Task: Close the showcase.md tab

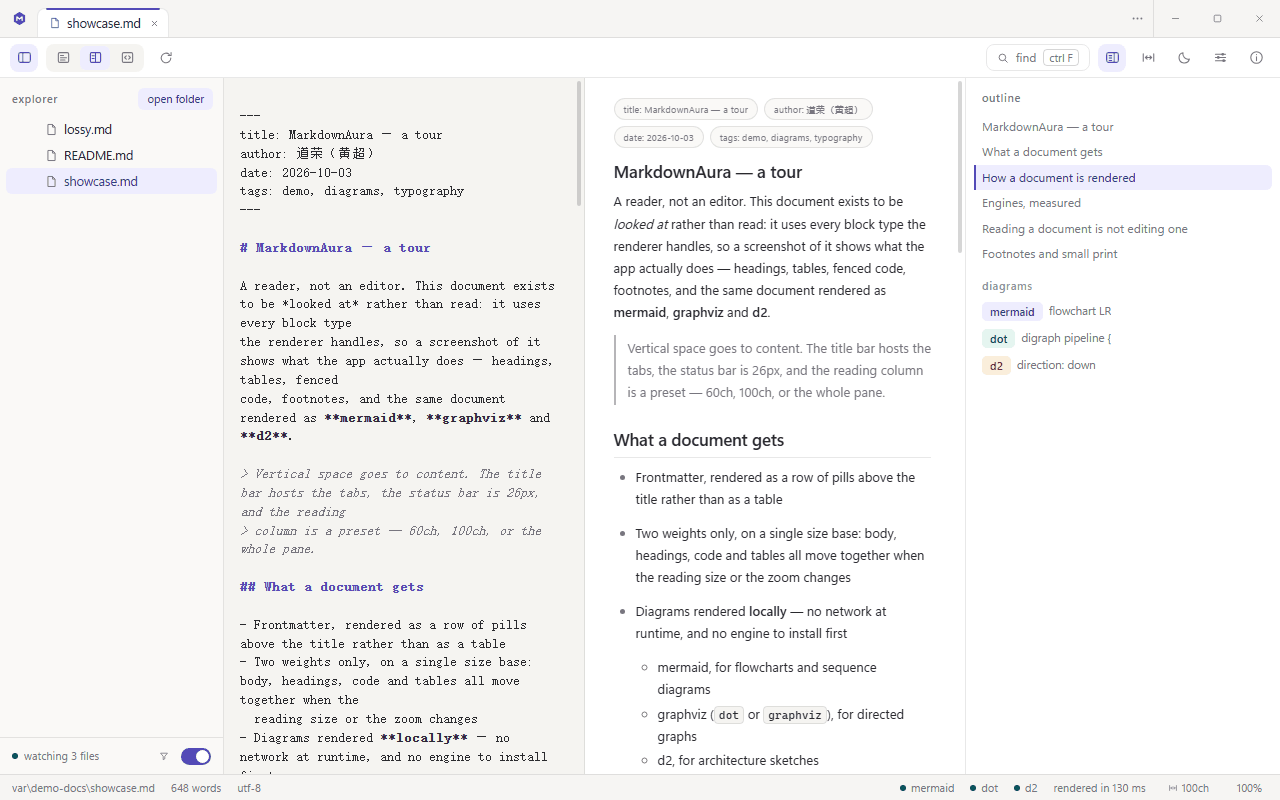Action: click(x=154, y=23)
